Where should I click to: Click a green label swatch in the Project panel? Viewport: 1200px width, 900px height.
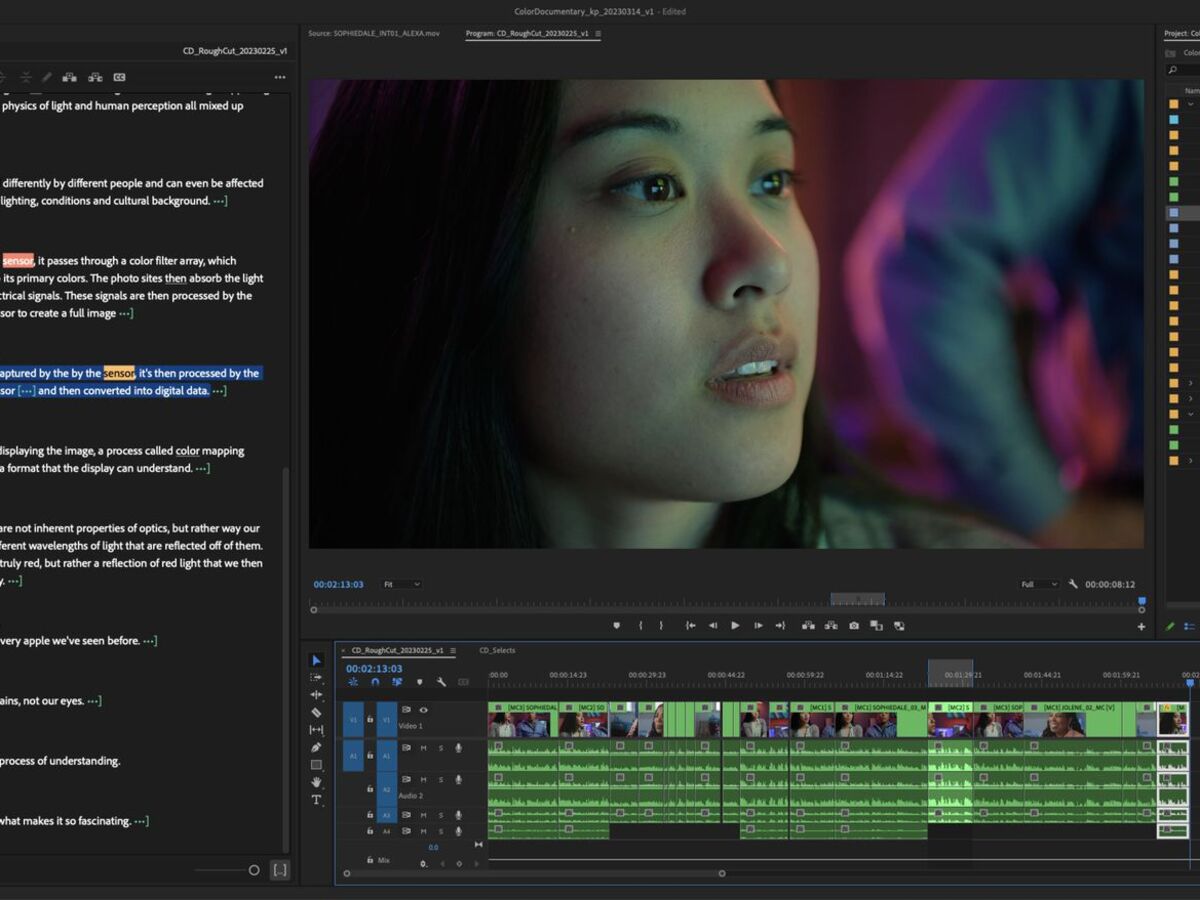[x=1172, y=182]
